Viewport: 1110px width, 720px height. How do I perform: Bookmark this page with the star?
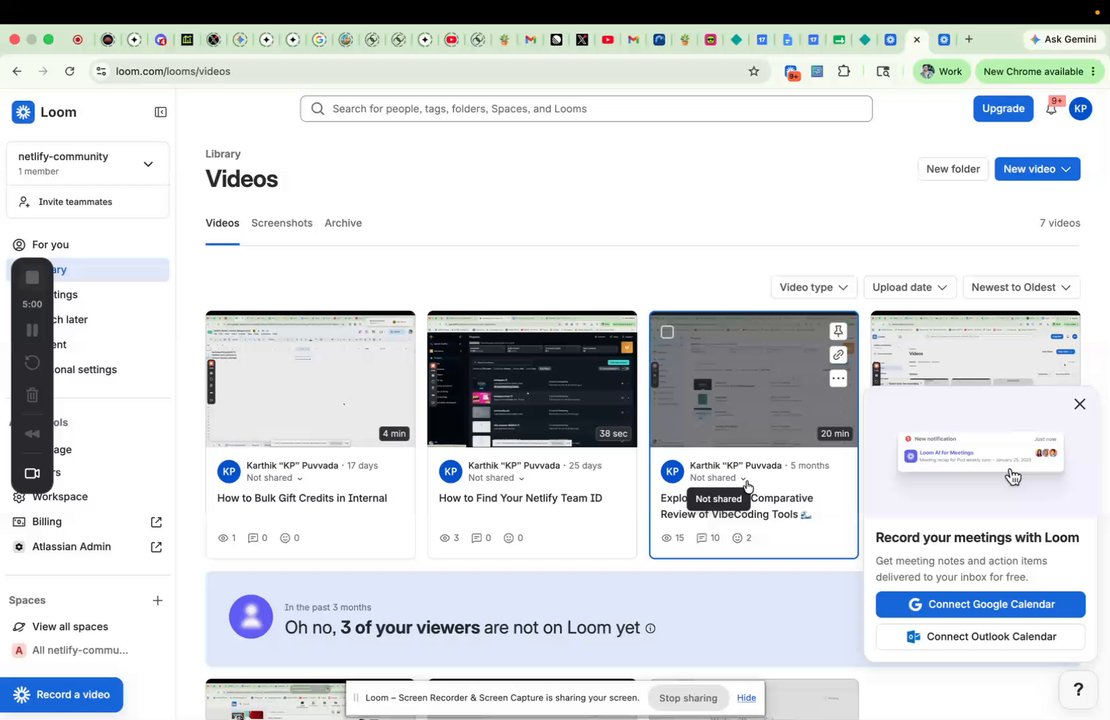pyautogui.click(x=754, y=71)
